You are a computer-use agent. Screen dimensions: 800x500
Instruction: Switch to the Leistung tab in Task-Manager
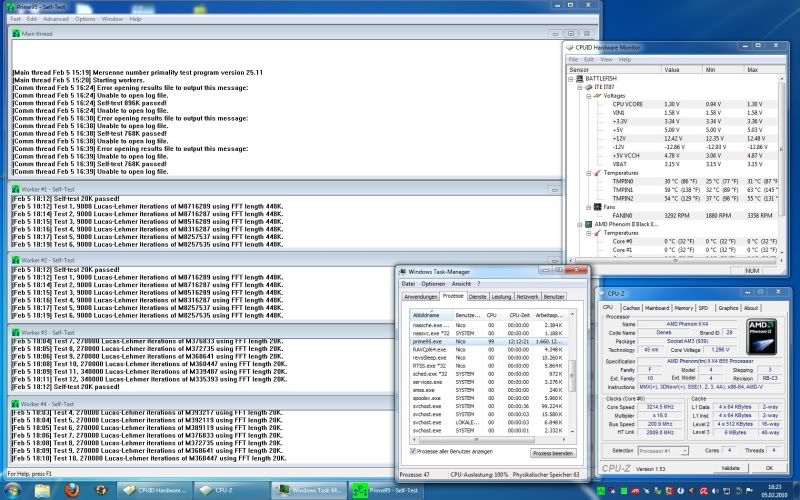coord(501,296)
